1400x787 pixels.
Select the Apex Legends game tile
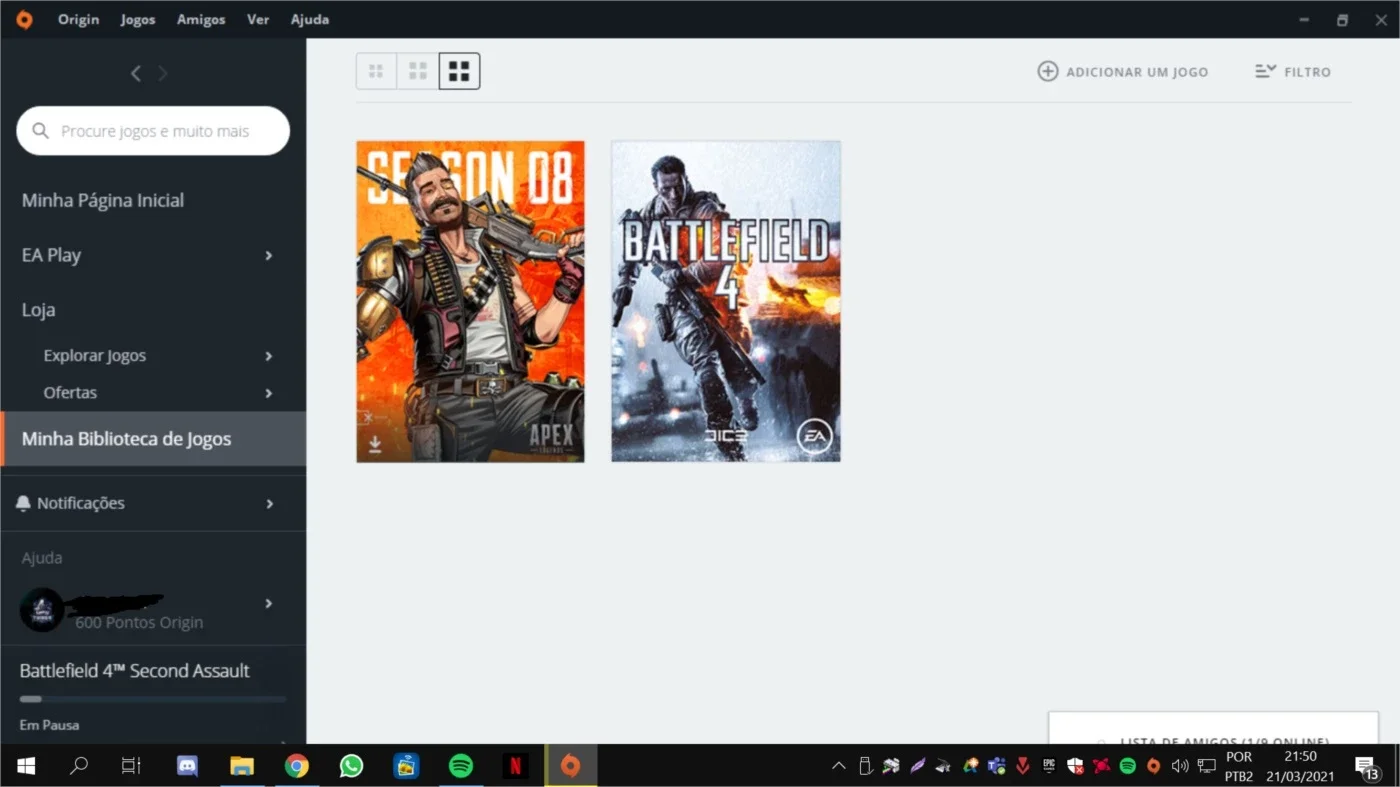(x=470, y=301)
